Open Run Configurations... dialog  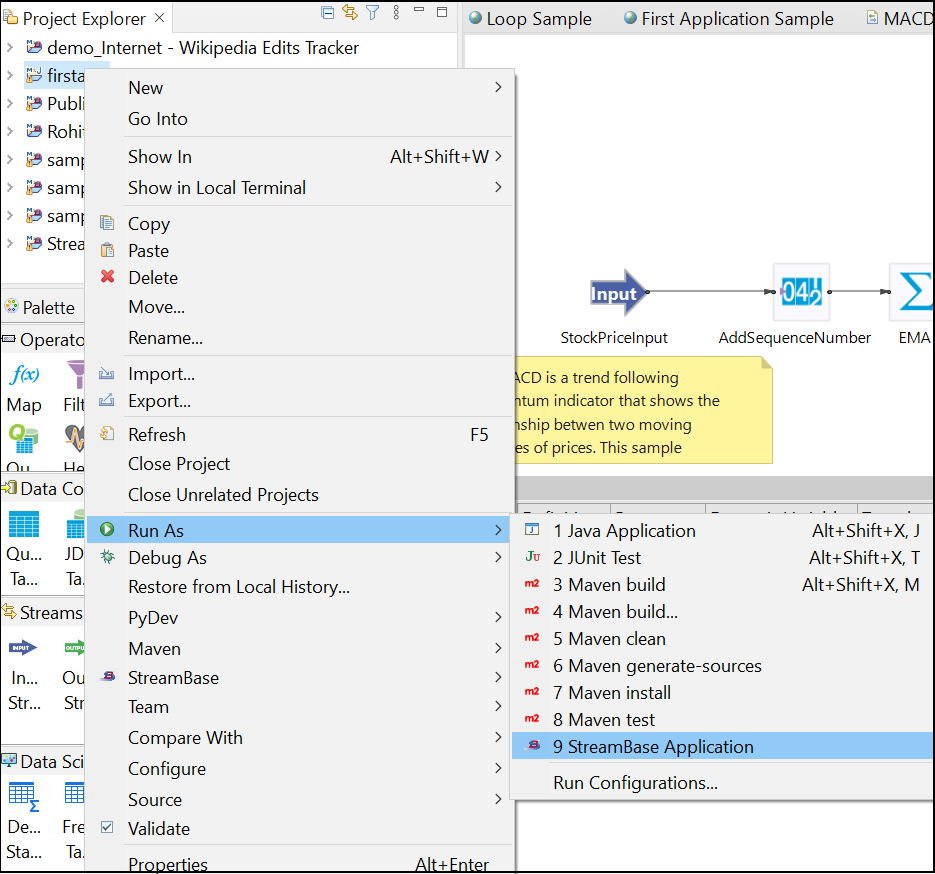coord(723,782)
